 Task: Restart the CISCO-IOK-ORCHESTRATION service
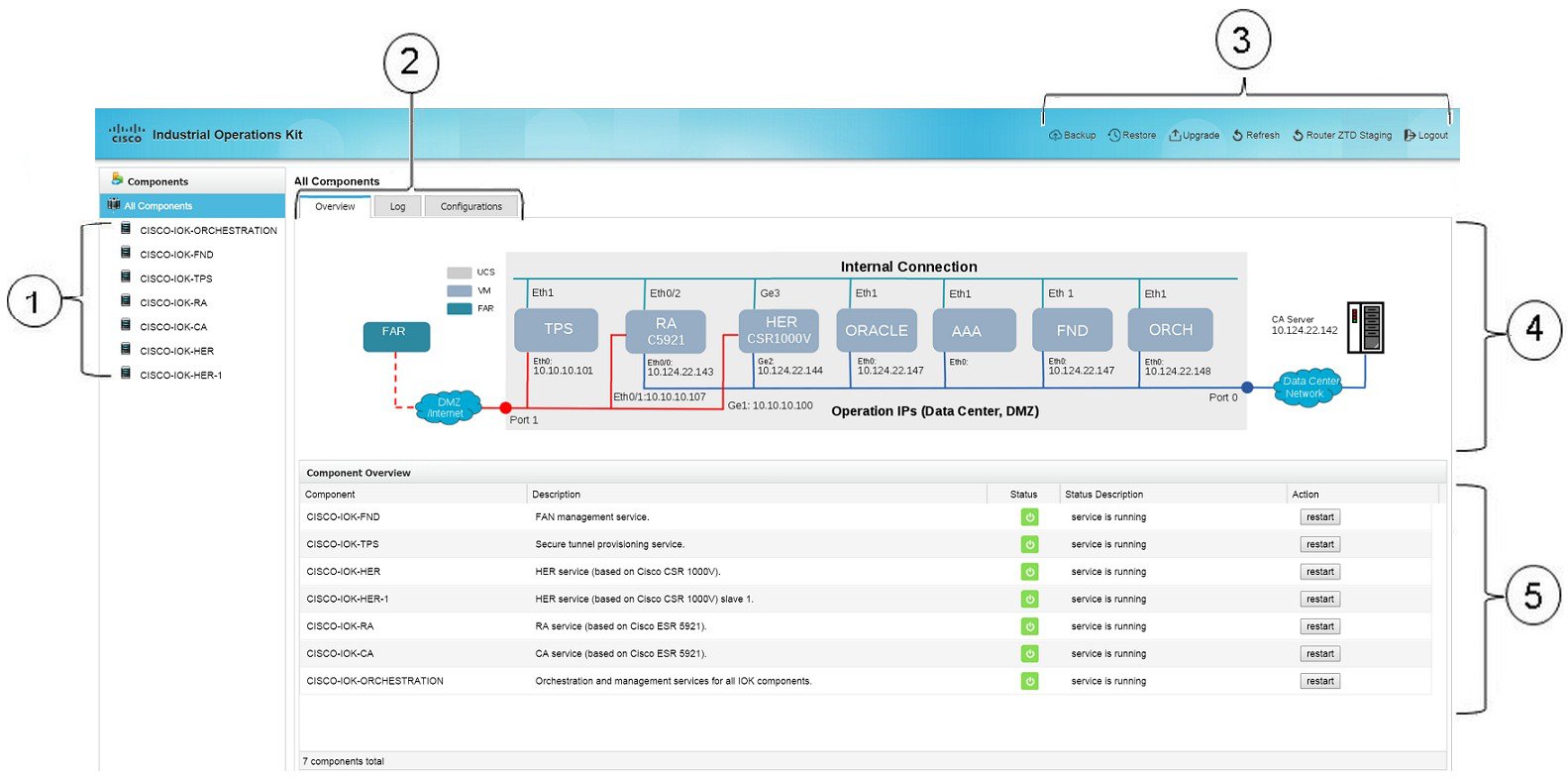click(x=1319, y=681)
